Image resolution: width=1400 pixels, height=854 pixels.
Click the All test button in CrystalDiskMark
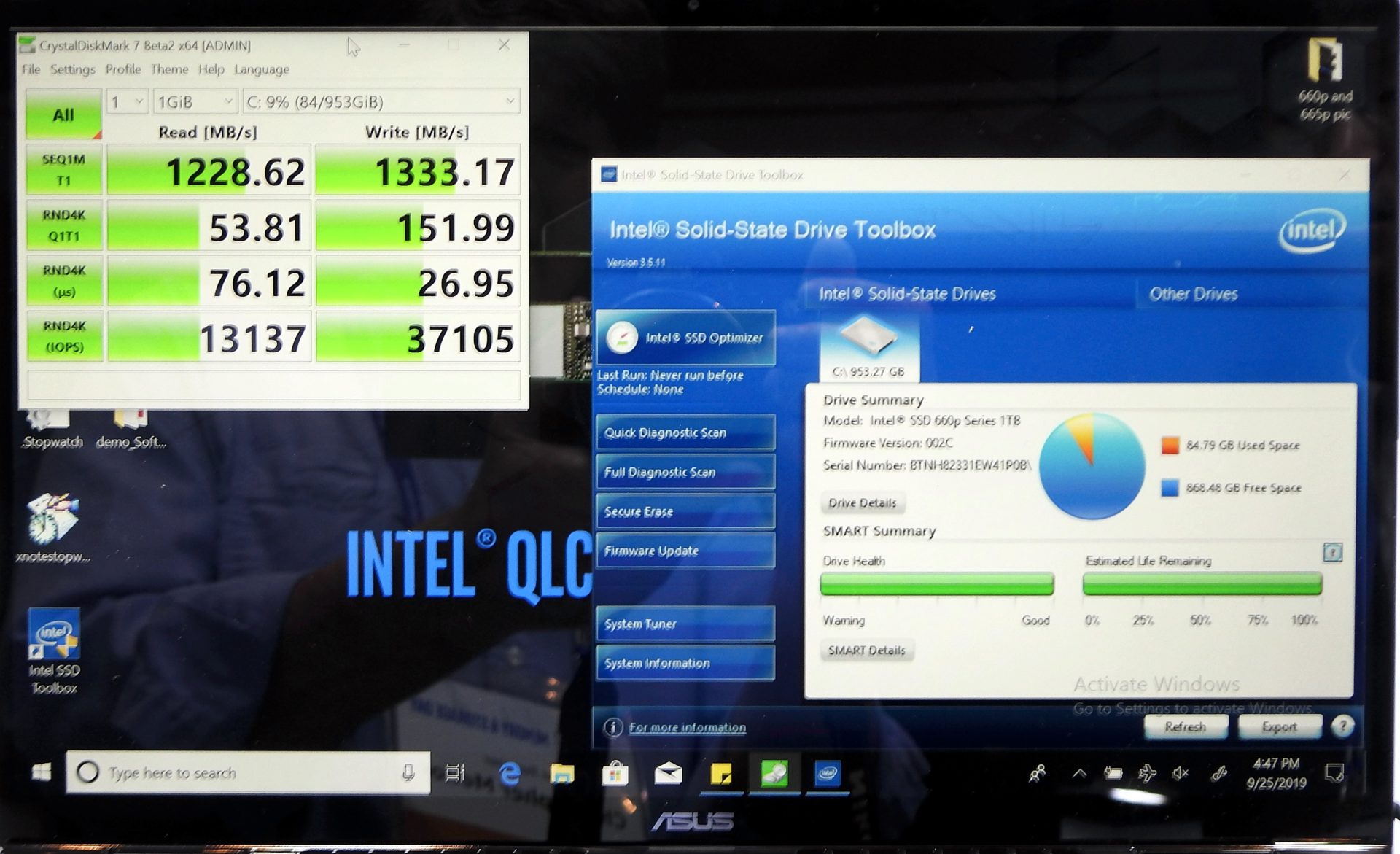(63, 114)
